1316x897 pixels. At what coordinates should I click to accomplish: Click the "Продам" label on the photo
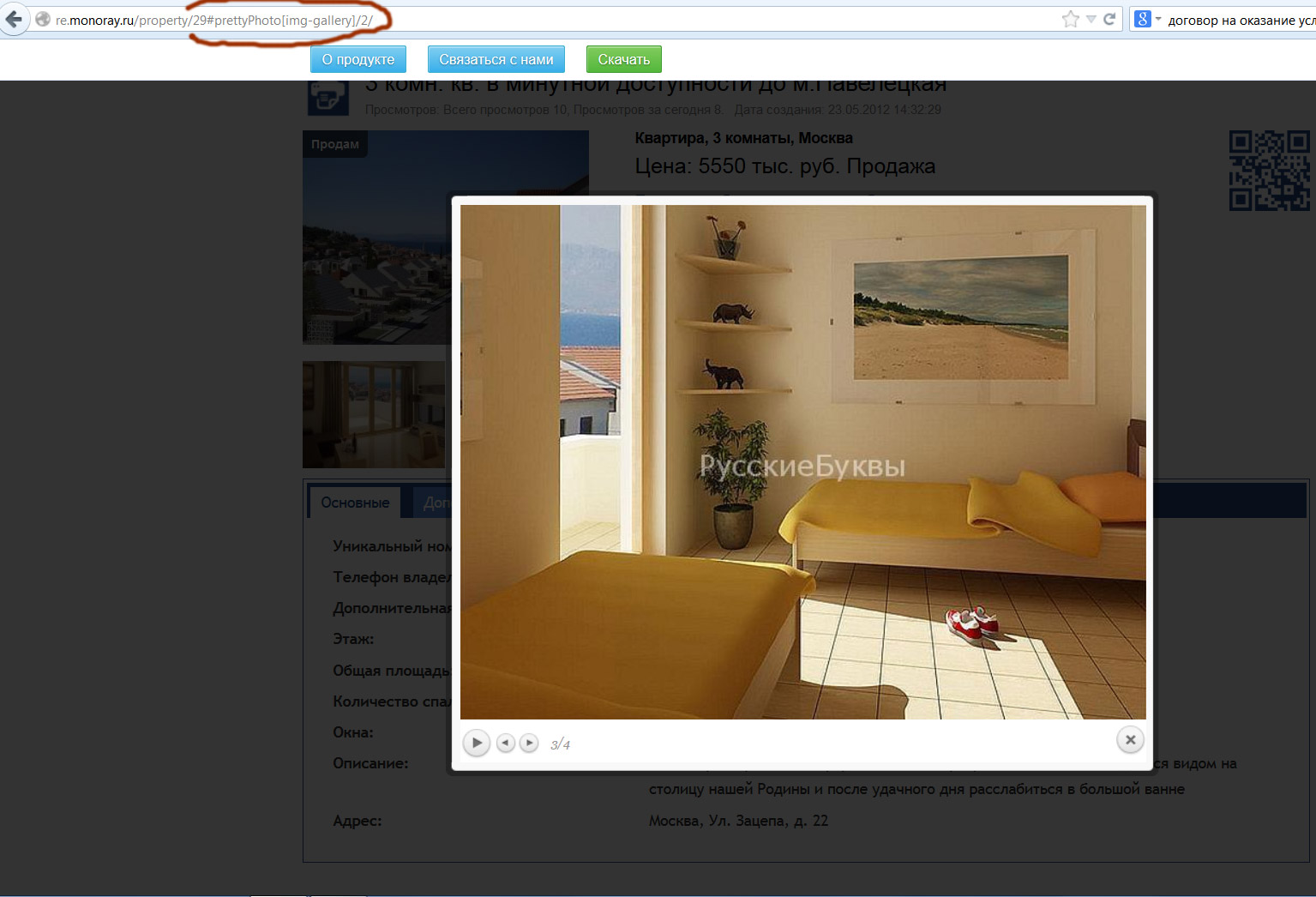pos(335,144)
